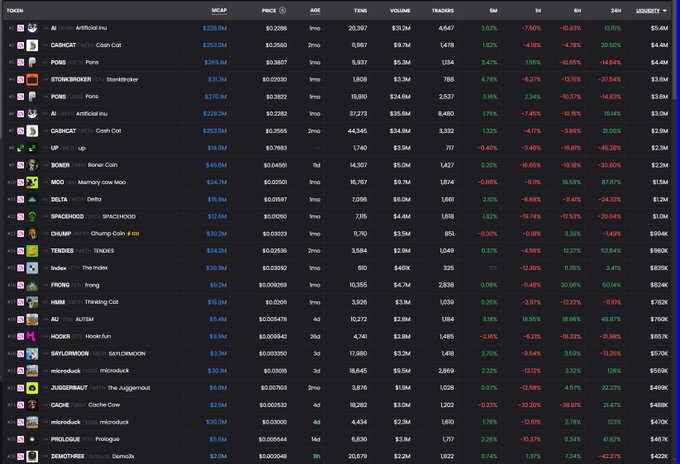This screenshot has height=464, width=680.
Task: Click the AU transactions count 10,272
Action: [x=359, y=319]
